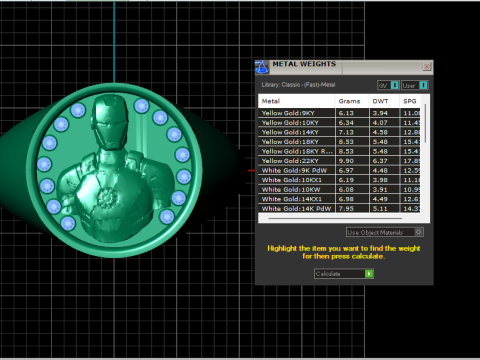Screen dimensions: 480x360
Task: Click the Library: Classic - (Fast)-Metal label
Action: (298, 85)
